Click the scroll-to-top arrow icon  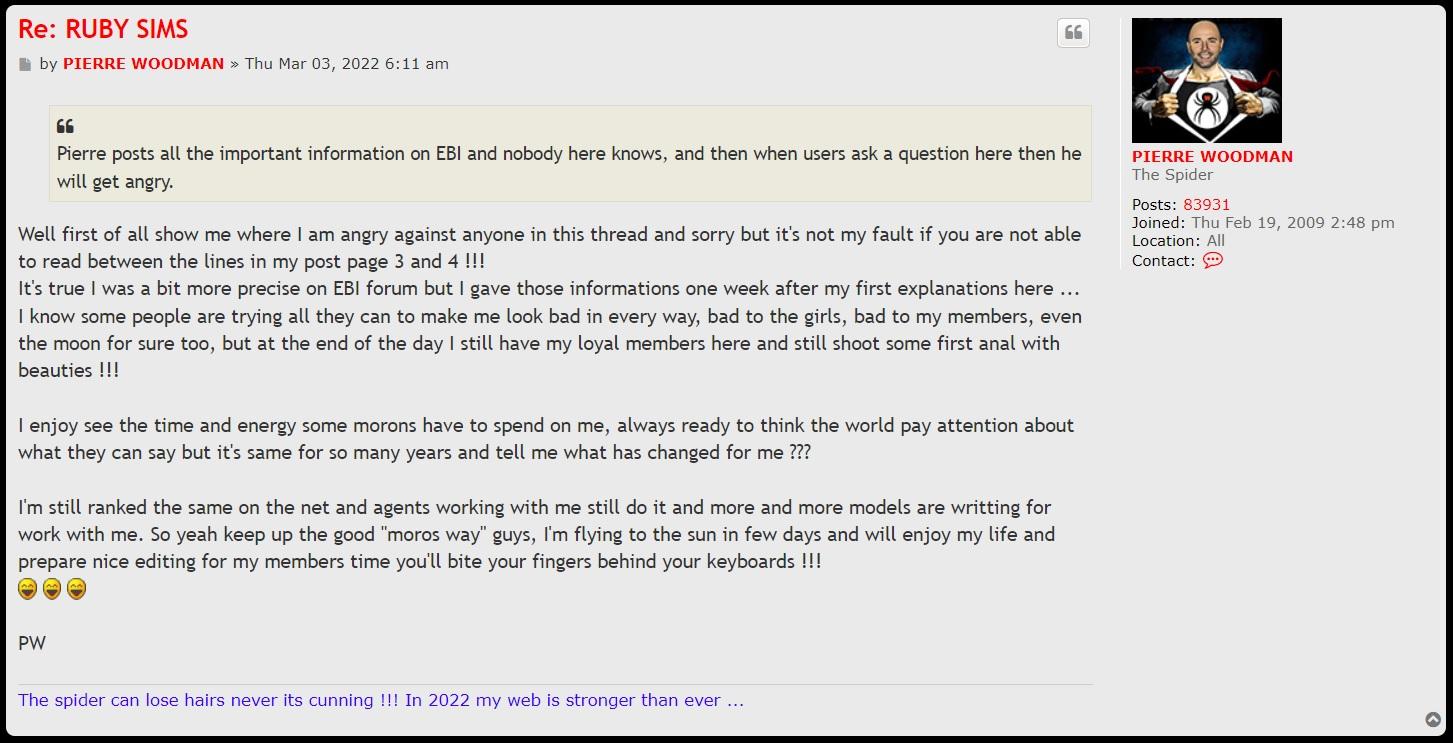click(x=1433, y=720)
